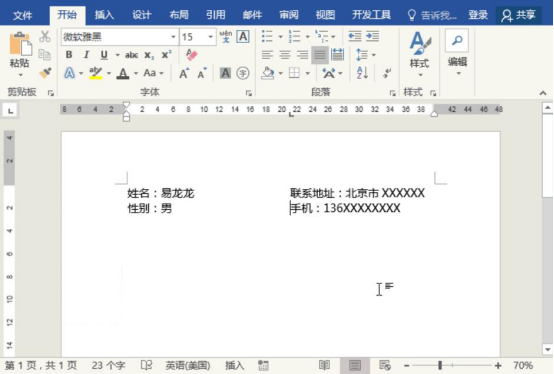Open text highlight color swatch

(x=95, y=73)
